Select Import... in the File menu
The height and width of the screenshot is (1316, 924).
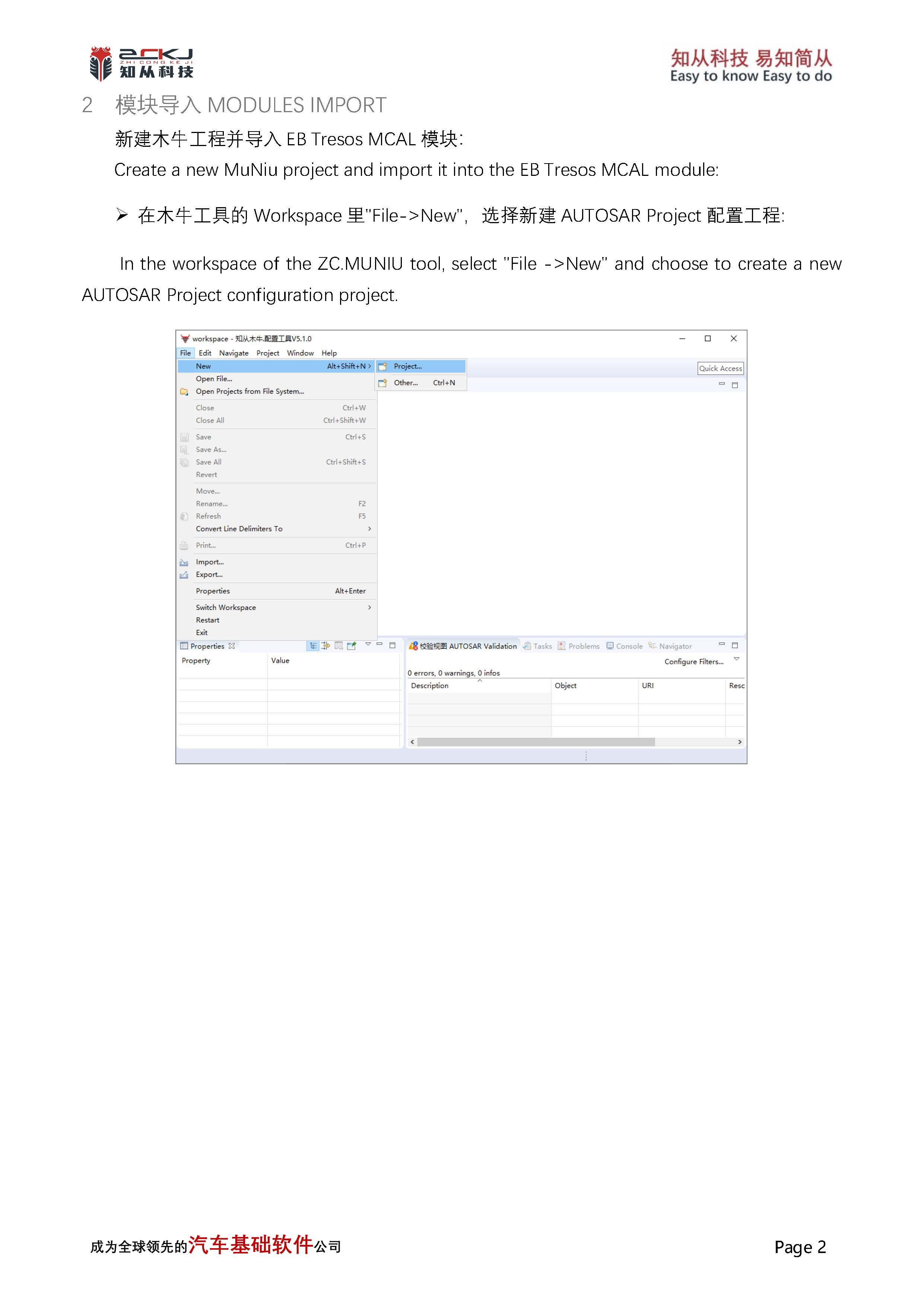(276, 562)
